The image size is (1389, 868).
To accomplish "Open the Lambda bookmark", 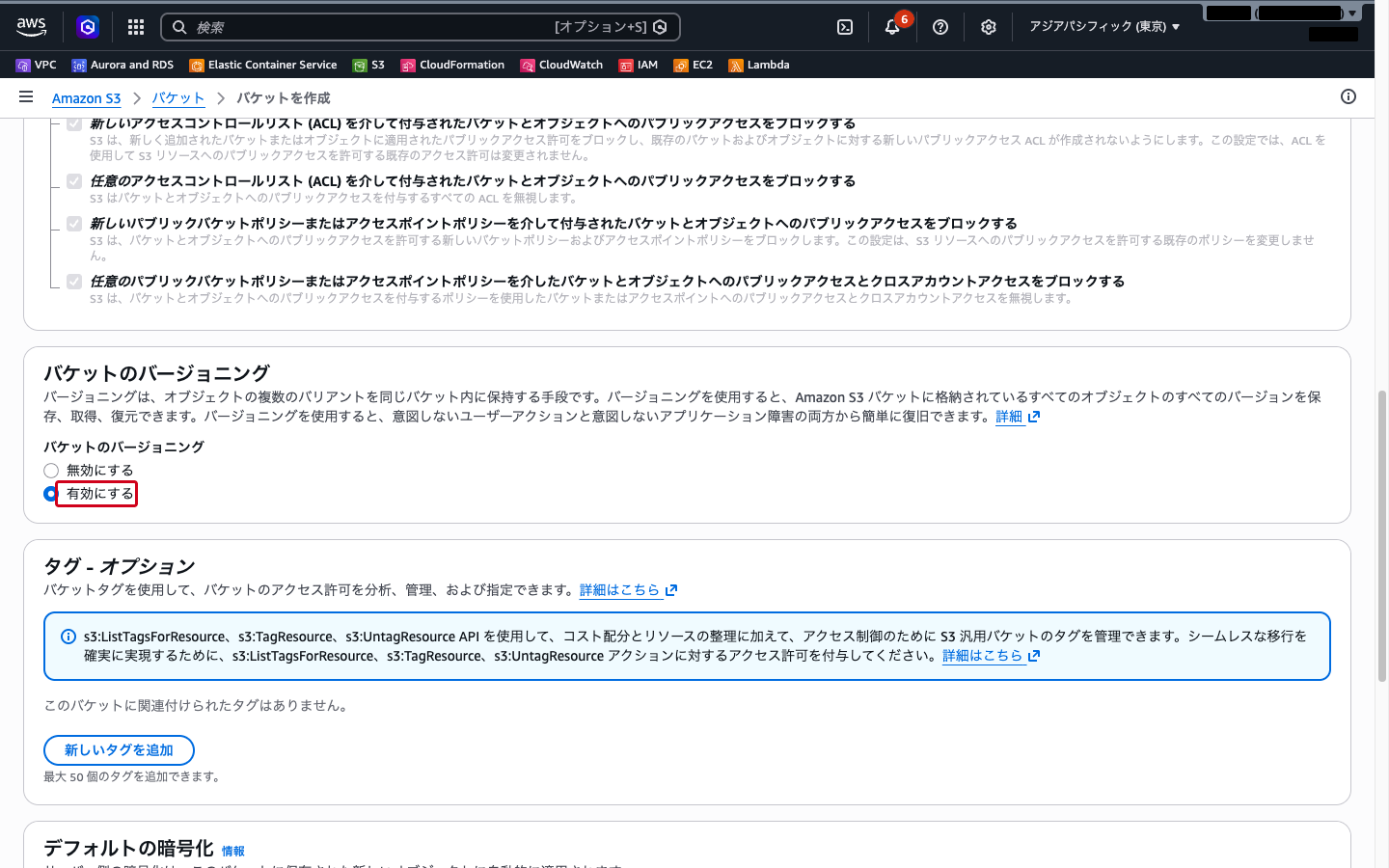I will pyautogui.click(x=759, y=65).
